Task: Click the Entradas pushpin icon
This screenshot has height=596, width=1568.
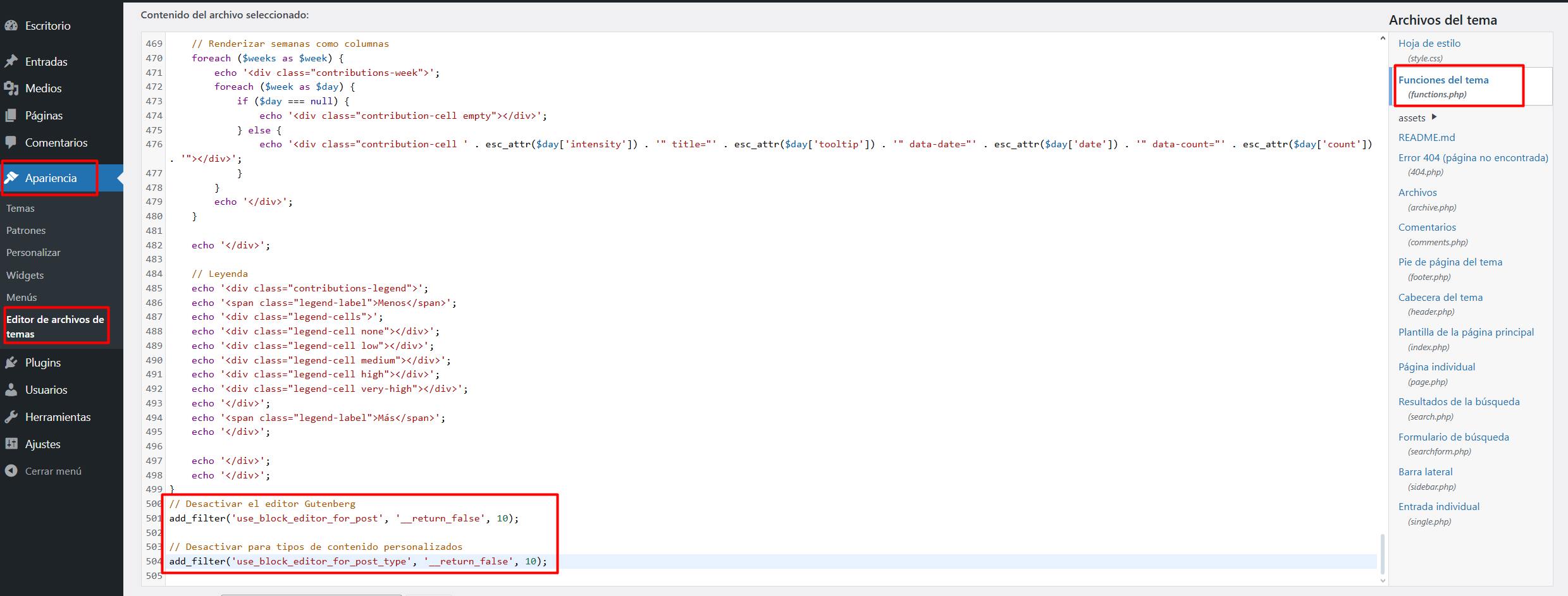Action: click(11, 61)
